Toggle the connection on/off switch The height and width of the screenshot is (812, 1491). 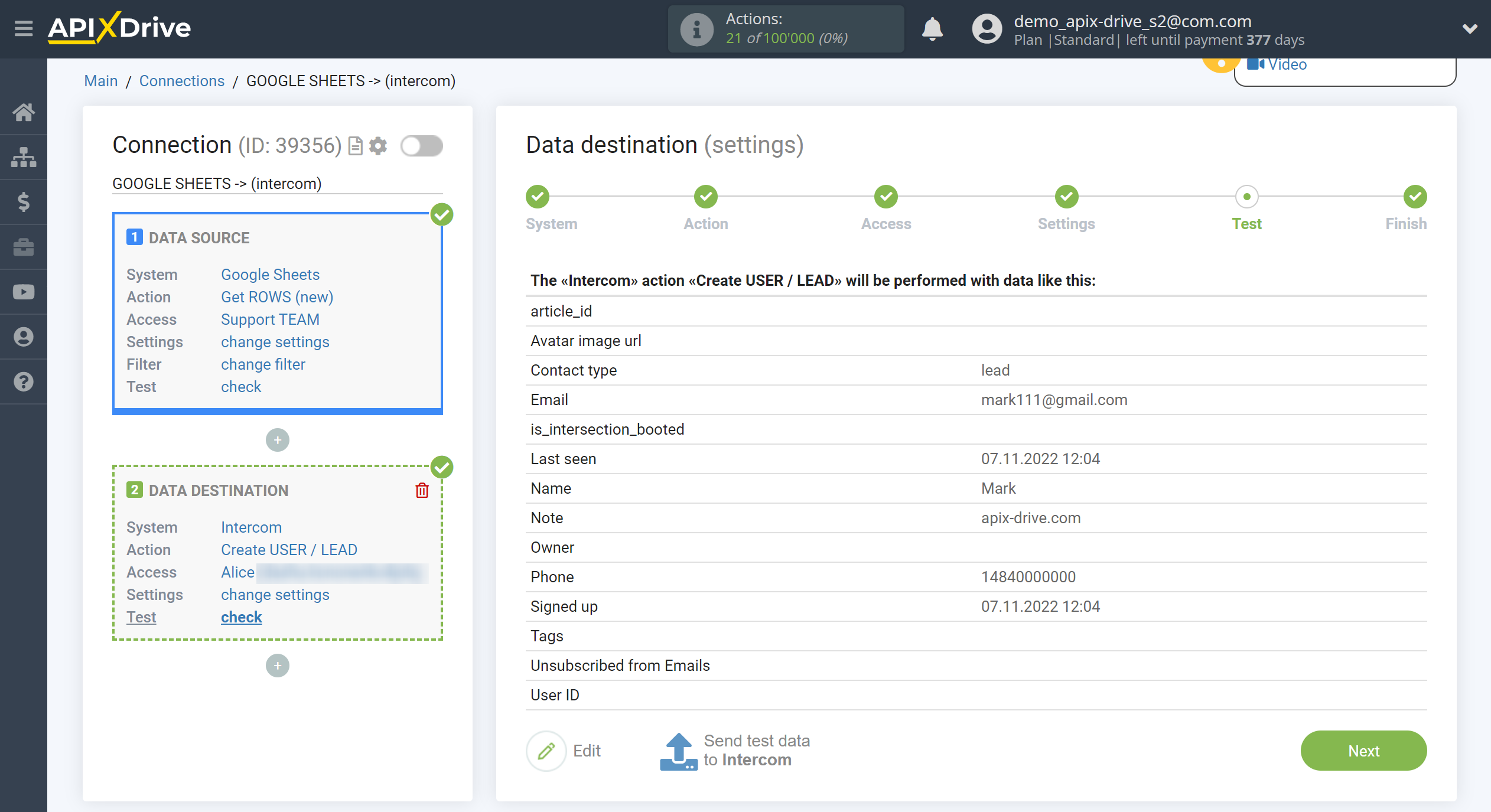click(422, 146)
